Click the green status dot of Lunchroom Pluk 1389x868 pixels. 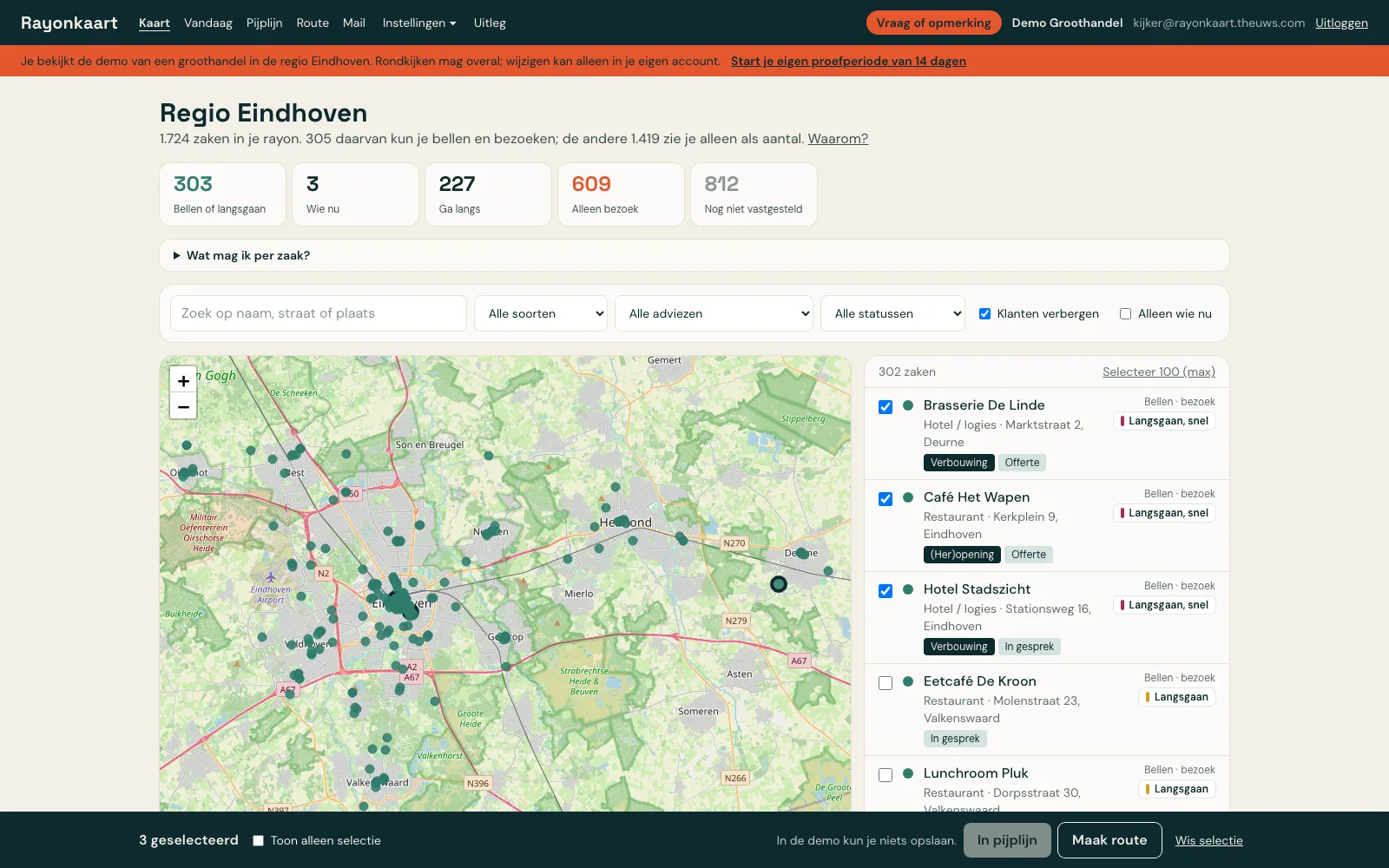pyautogui.click(x=908, y=773)
